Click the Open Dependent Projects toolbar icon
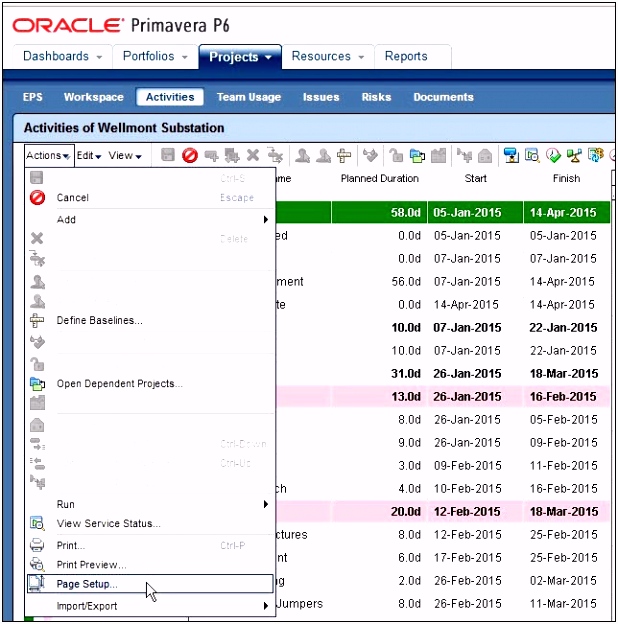This screenshot has height=624, width=618. point(417,155)
